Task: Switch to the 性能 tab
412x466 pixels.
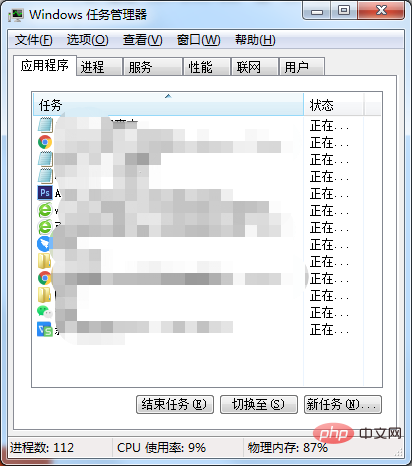Action: point(207,67)
